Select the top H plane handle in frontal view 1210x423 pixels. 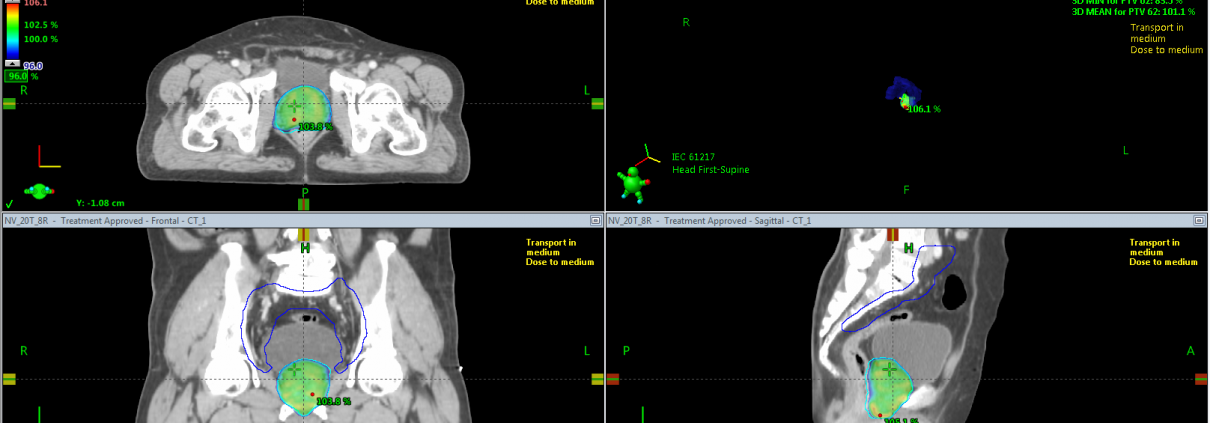pos(304,234)
